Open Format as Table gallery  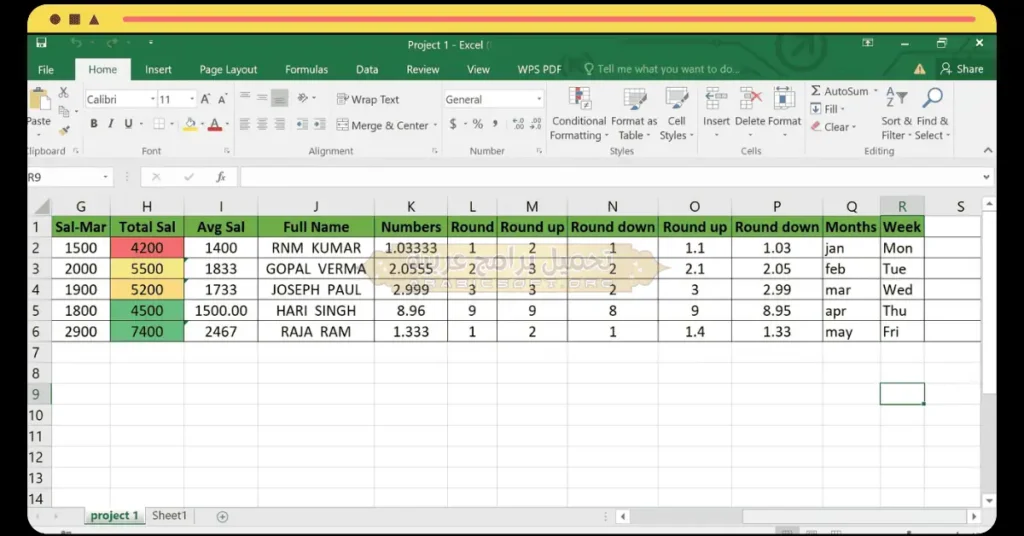click(634, 114)
